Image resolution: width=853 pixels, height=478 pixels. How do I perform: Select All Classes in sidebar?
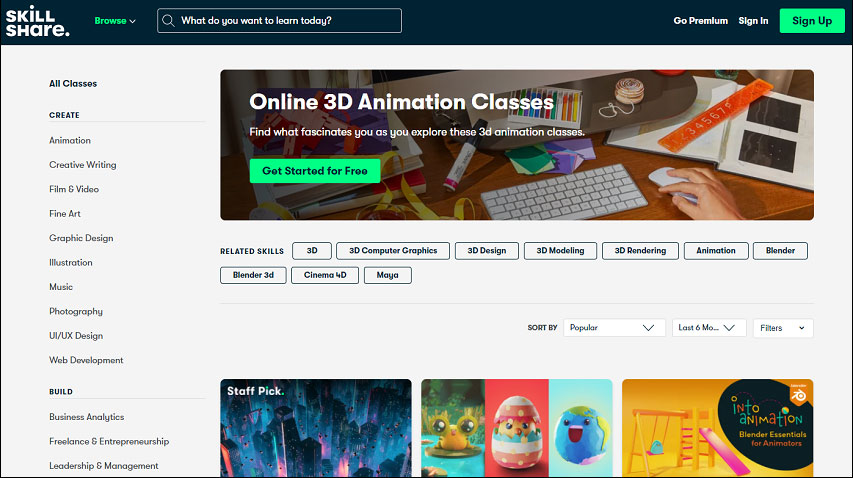click(x=73, y=83)
